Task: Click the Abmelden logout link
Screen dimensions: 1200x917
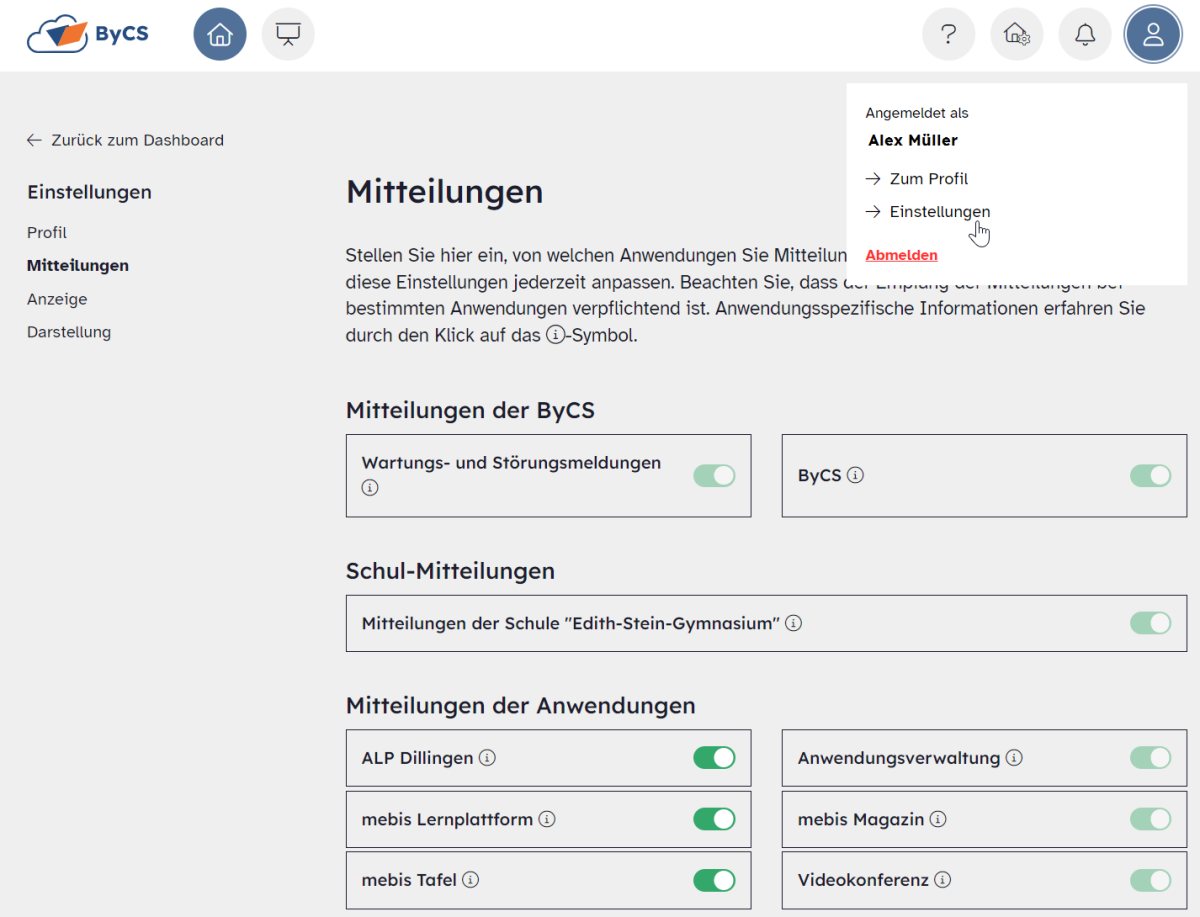Action: click(x=901, y=255)
